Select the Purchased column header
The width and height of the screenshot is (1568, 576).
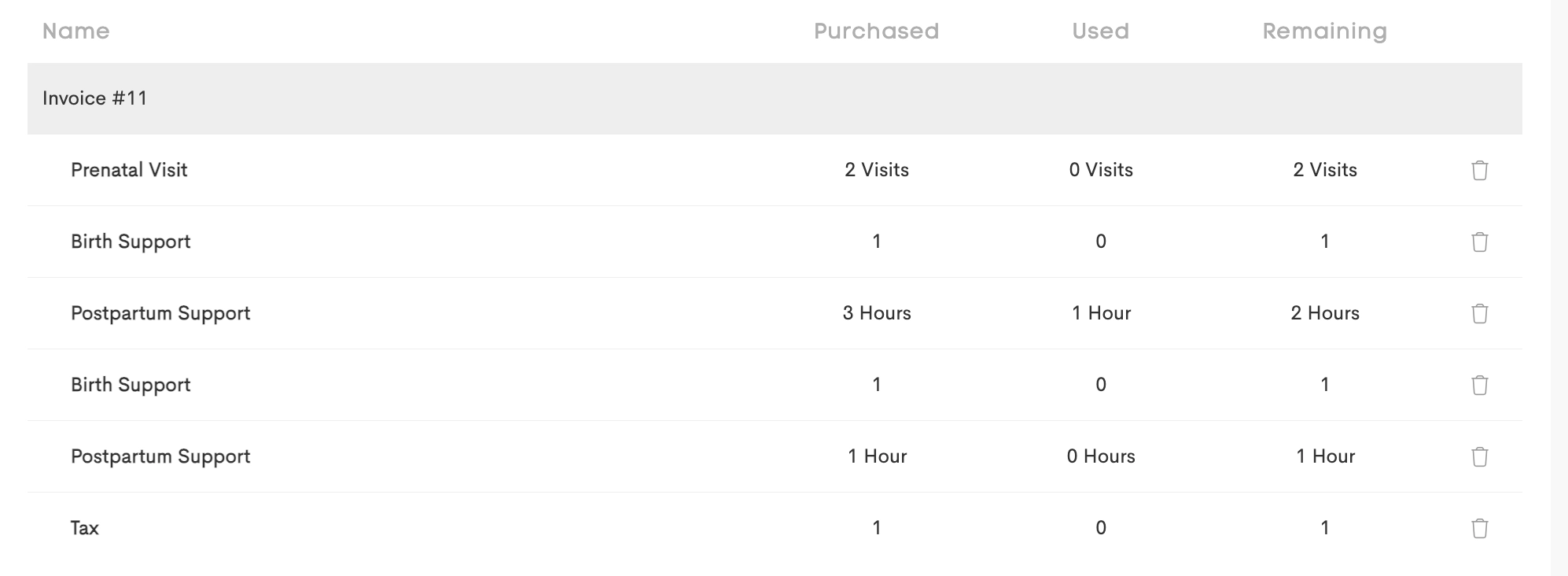coord(876,31)
